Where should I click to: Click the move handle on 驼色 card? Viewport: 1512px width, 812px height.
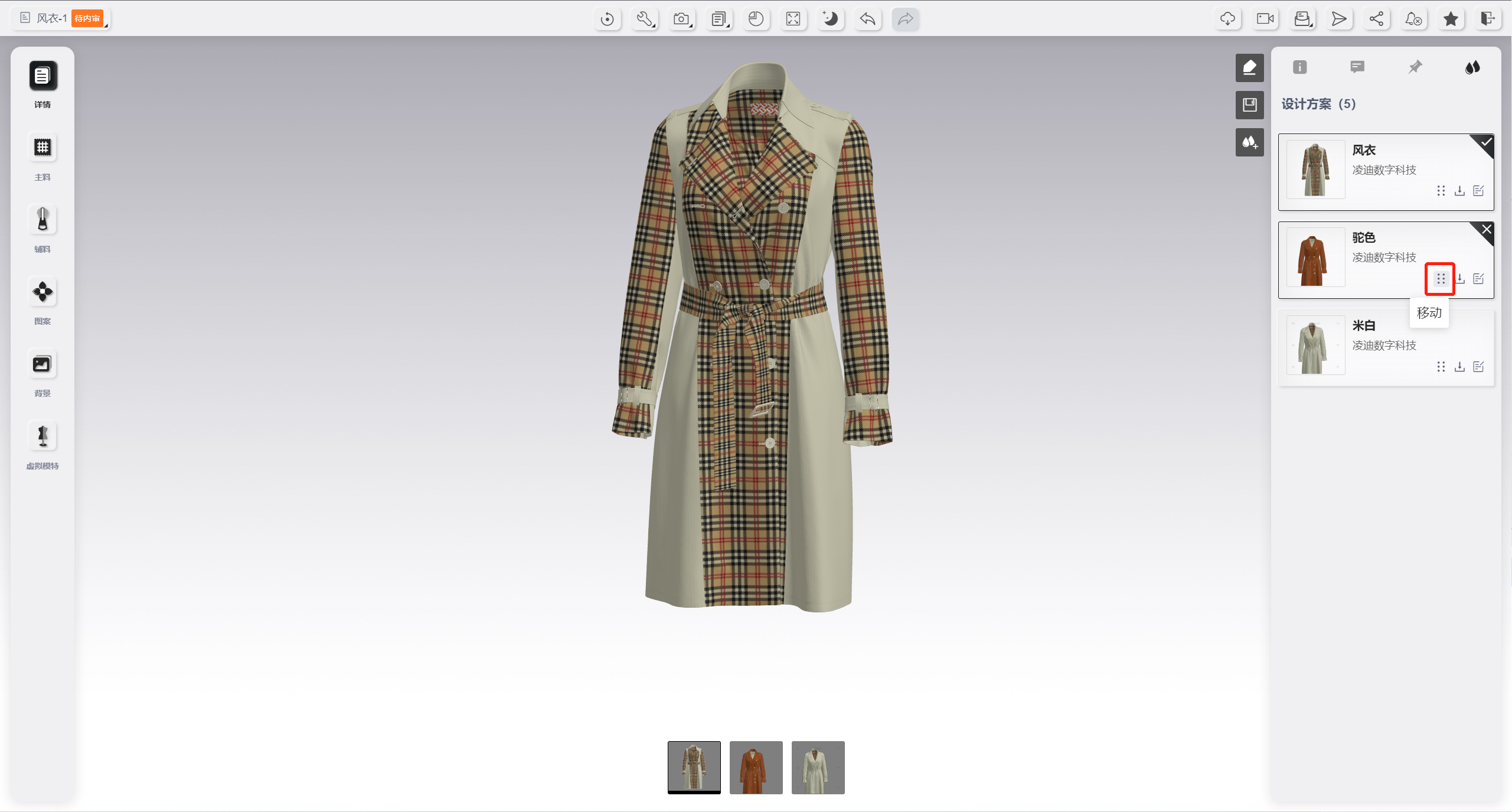coord(1441,279)
